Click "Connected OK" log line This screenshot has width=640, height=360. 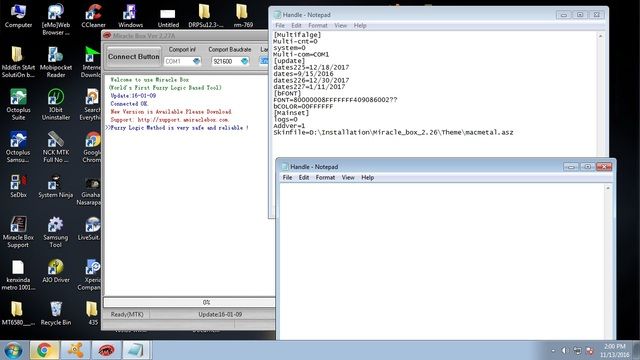point(129,104)
